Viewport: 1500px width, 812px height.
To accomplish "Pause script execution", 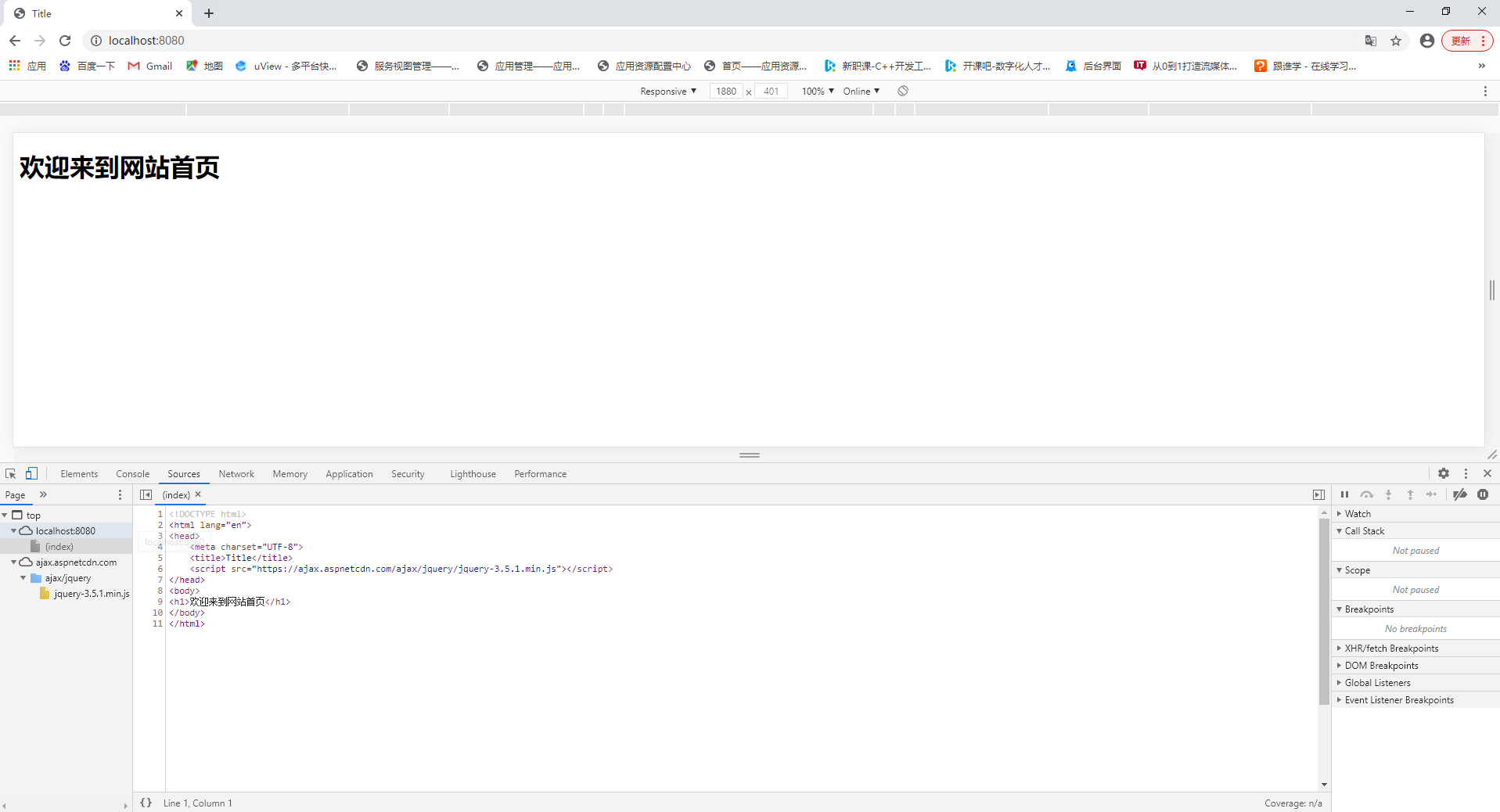I will coord(1344,494).
